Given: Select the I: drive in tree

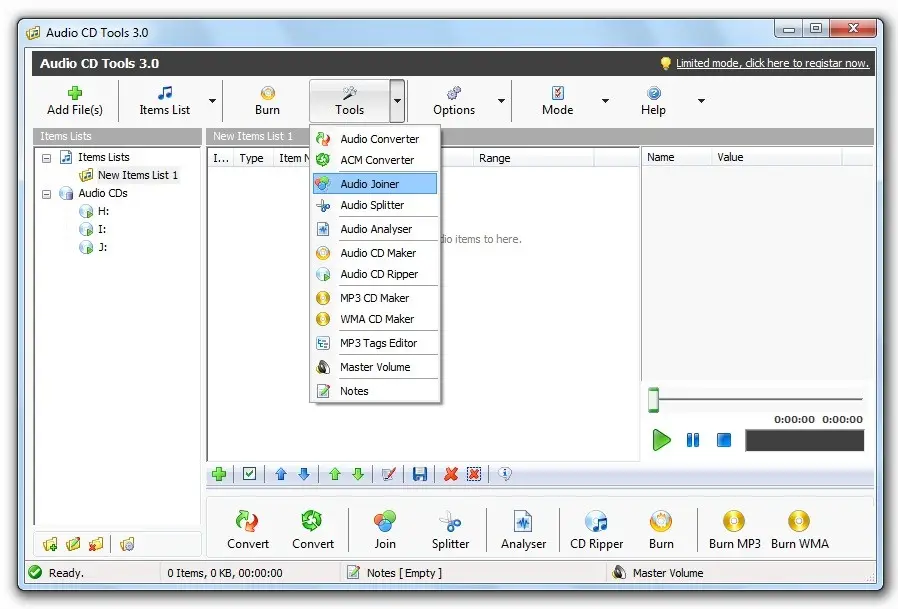Looking at the screenshot, I should point(102,229).
